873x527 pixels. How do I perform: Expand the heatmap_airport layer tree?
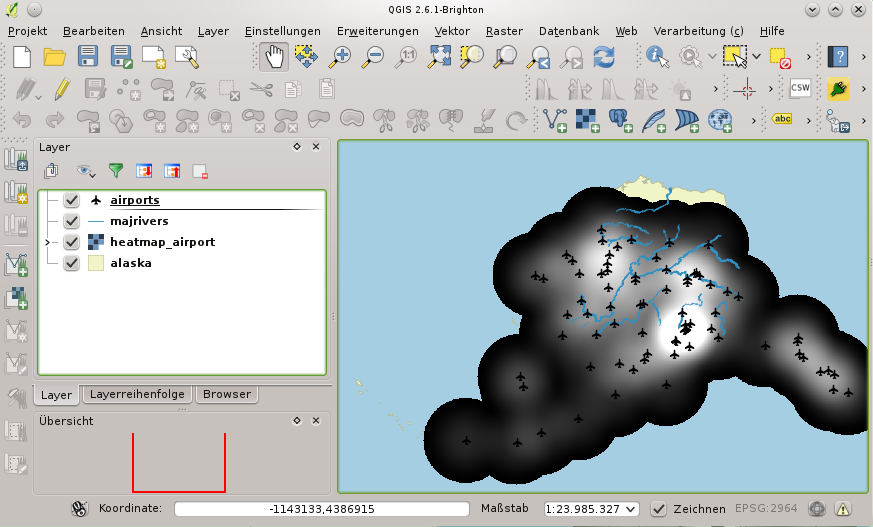pos(47,242)
